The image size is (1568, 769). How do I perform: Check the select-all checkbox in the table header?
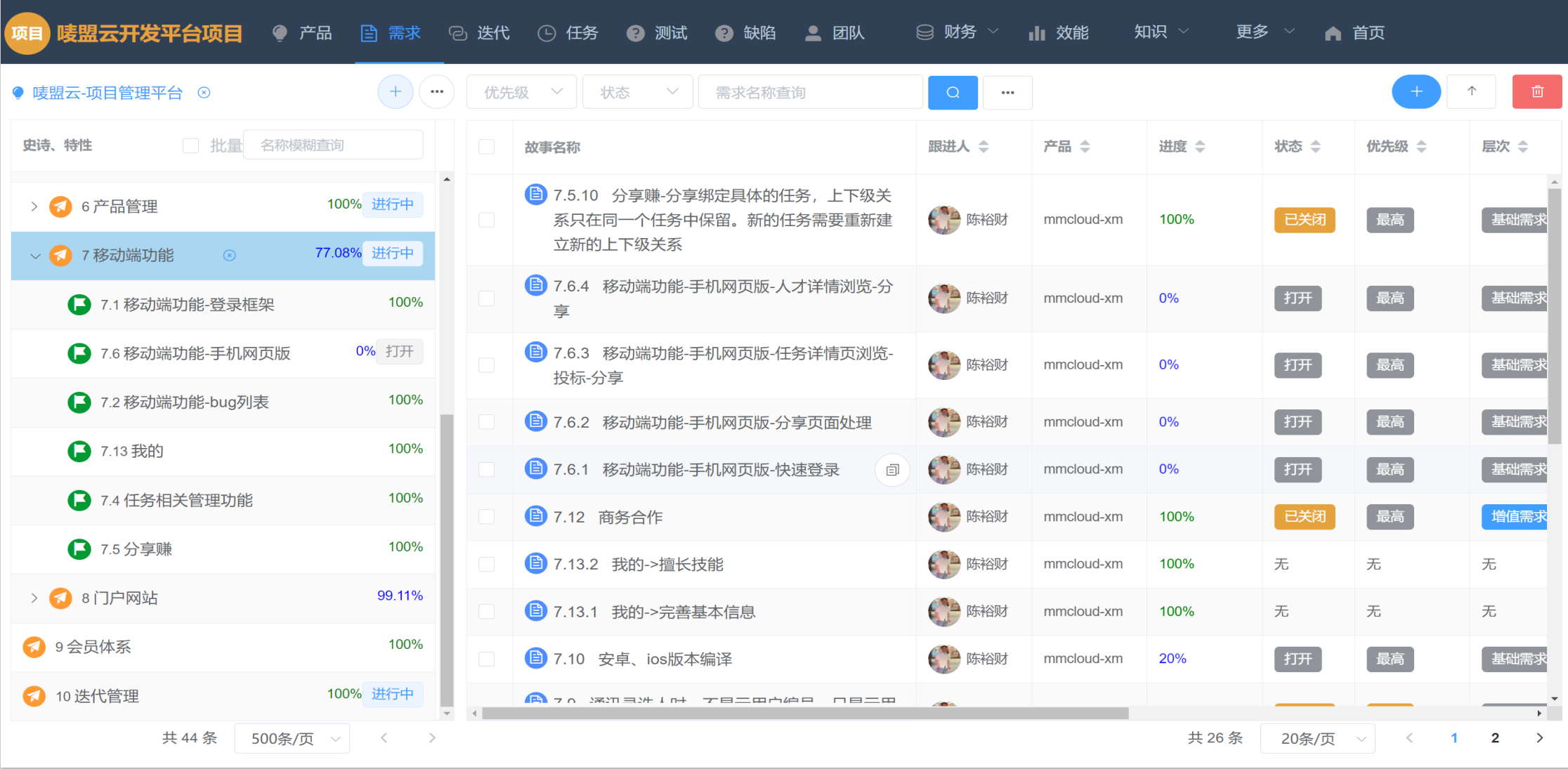[486, 147]
